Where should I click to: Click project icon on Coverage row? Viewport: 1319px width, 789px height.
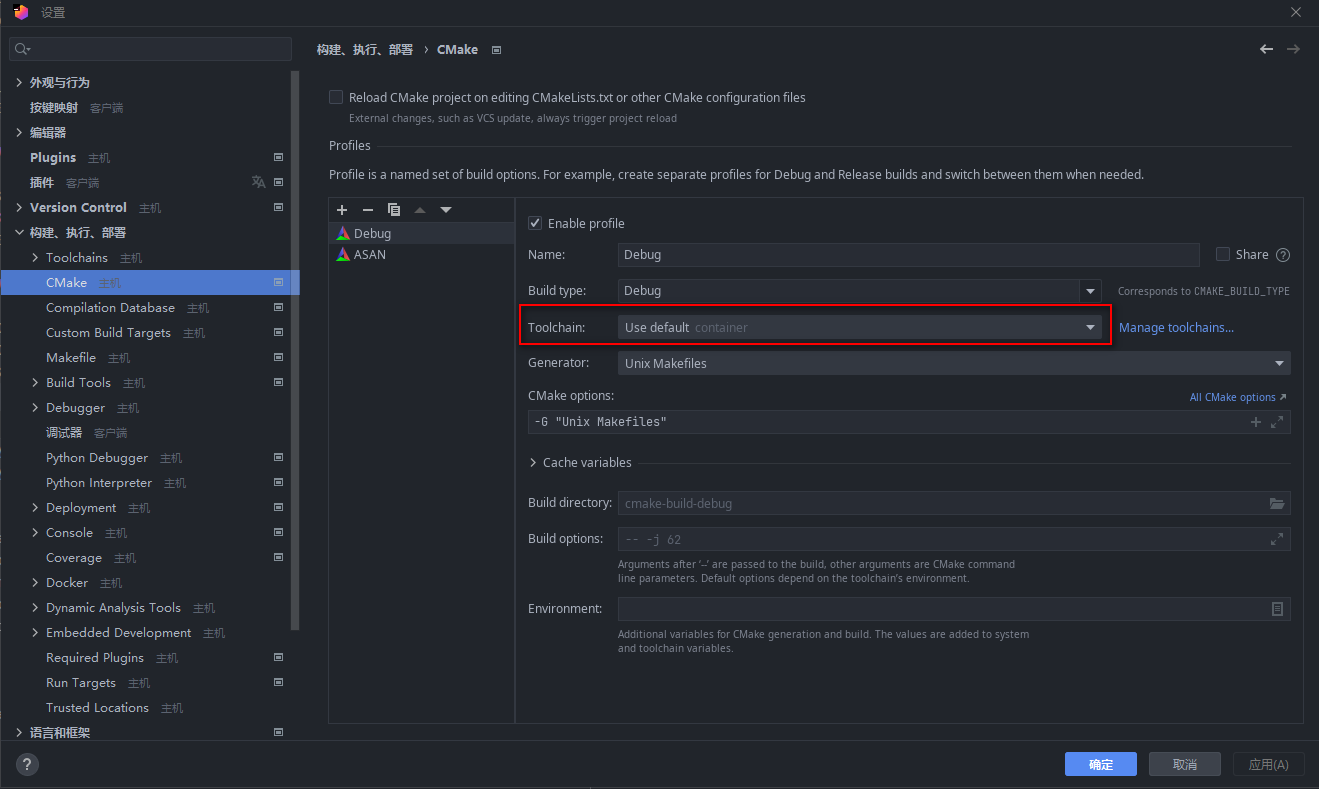tap(279, 557)
